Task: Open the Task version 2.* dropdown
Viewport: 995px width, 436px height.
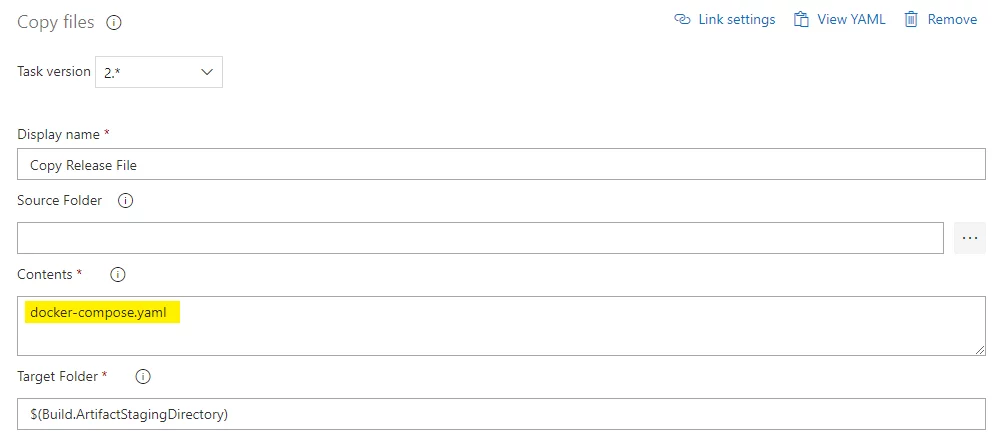Action: pyautogui.click(x=159, y=72)
